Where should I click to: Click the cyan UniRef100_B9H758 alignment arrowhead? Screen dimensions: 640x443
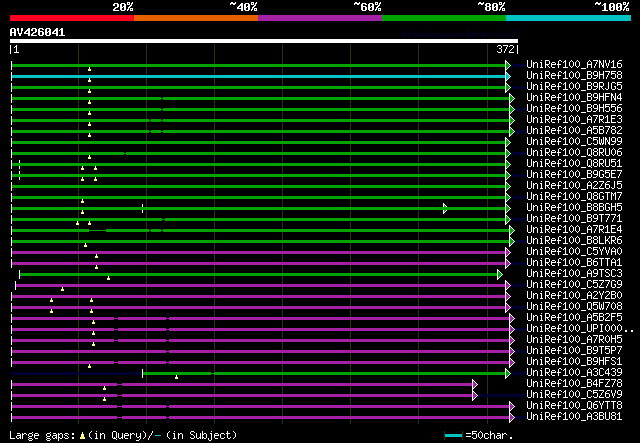(x=508, y=76)
